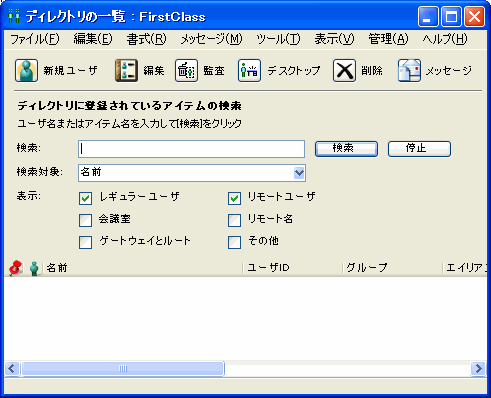Click the scrollbar right arrow
The image size is (491, 398).
(479, 368)
